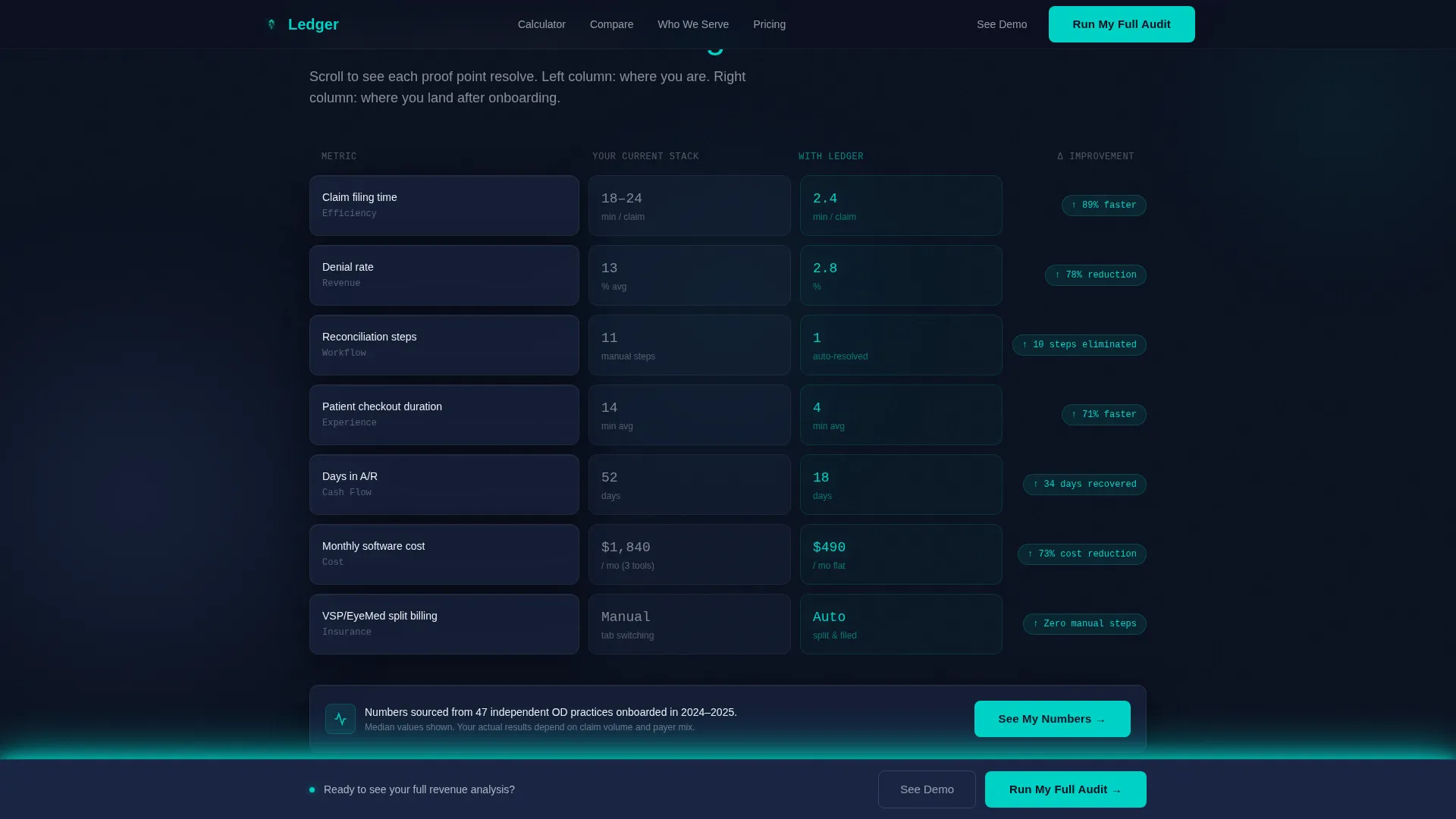Navigate to Pricing page

[769, 24]
